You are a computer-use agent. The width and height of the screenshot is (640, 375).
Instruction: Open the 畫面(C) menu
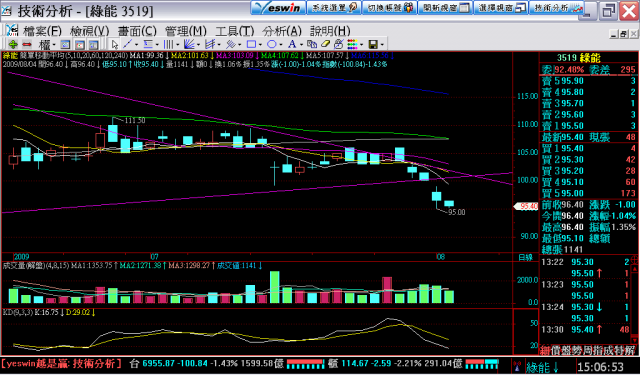pos(137,31)
